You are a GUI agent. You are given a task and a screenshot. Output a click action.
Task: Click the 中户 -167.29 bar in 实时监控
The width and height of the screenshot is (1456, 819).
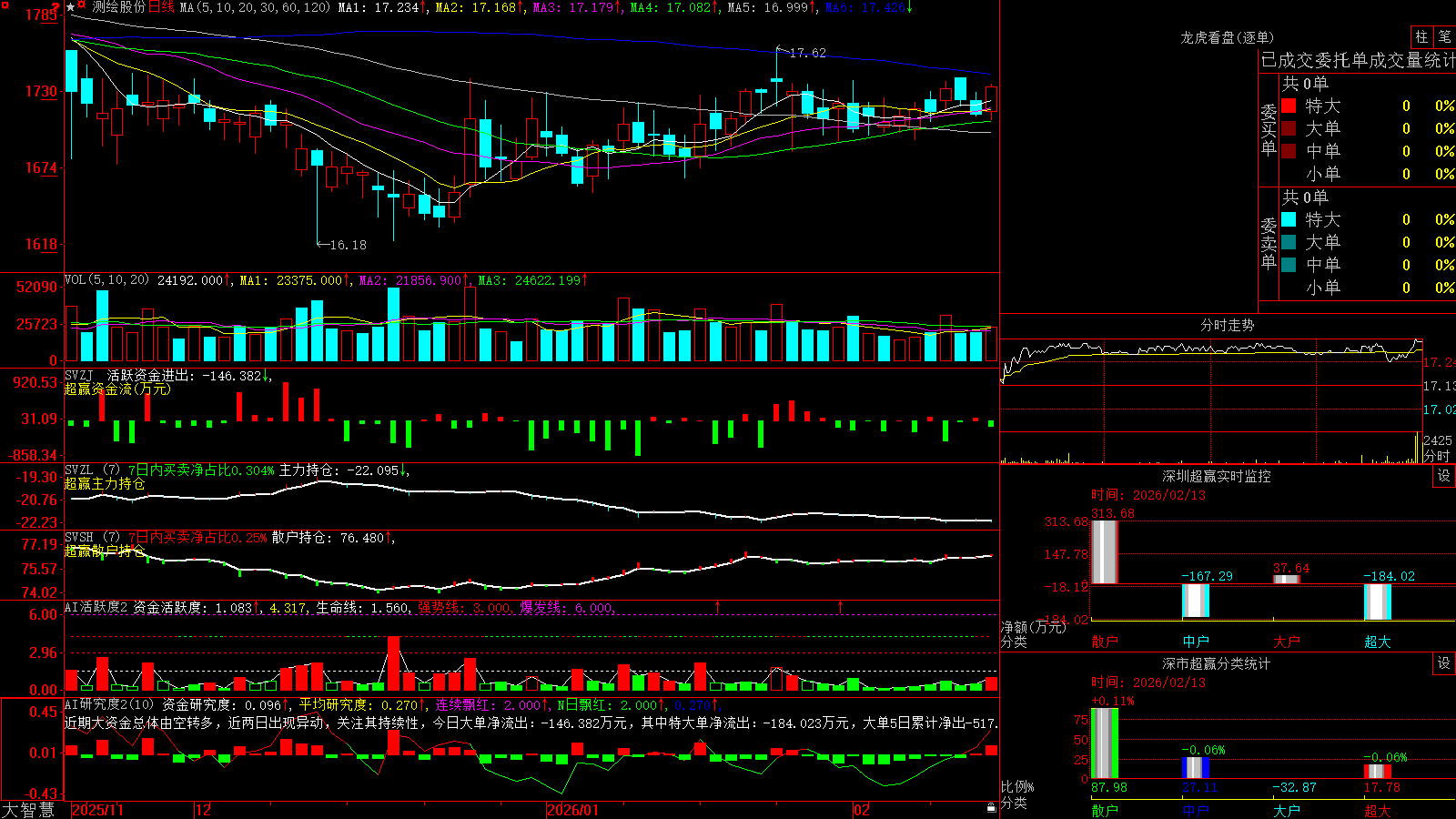[1196, 601]
